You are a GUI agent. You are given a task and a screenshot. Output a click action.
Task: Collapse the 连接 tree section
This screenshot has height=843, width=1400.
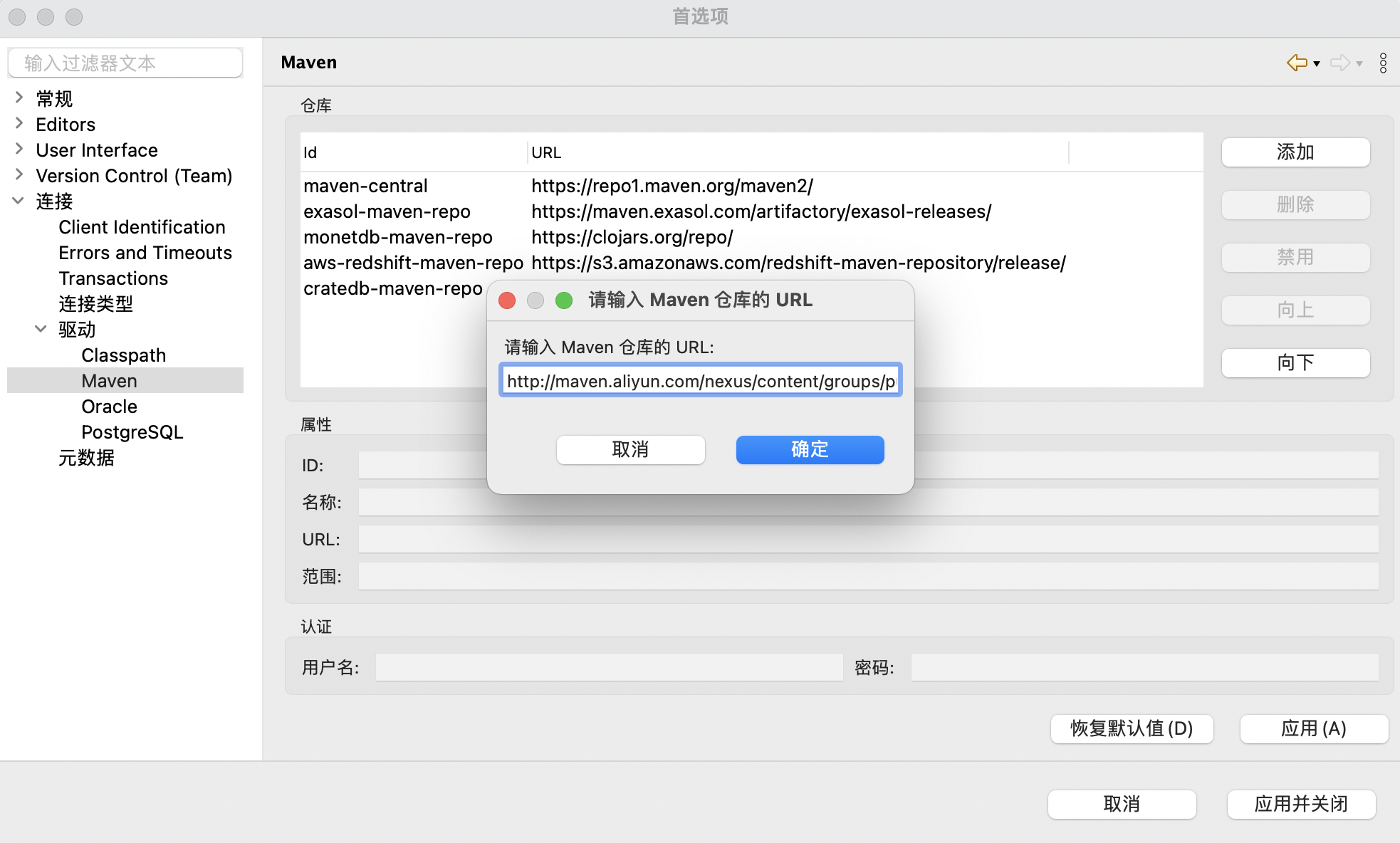pyautogui.click(x=19, y=201)
